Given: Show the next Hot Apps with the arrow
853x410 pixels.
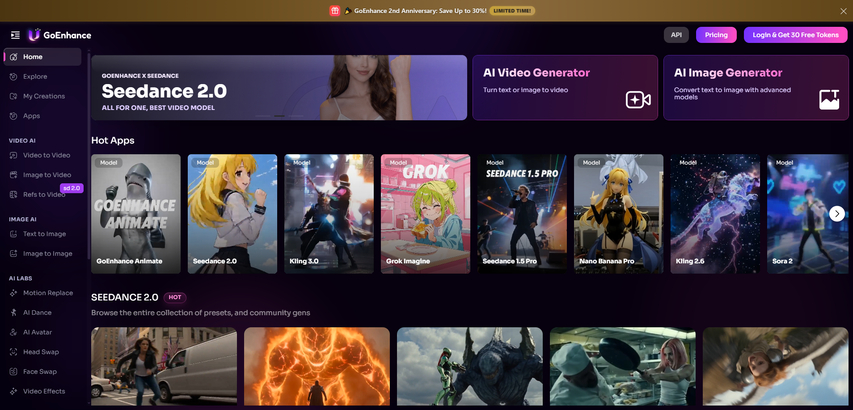Looking at the screenshot, I should pyautogui.click(x=837, y=213).
